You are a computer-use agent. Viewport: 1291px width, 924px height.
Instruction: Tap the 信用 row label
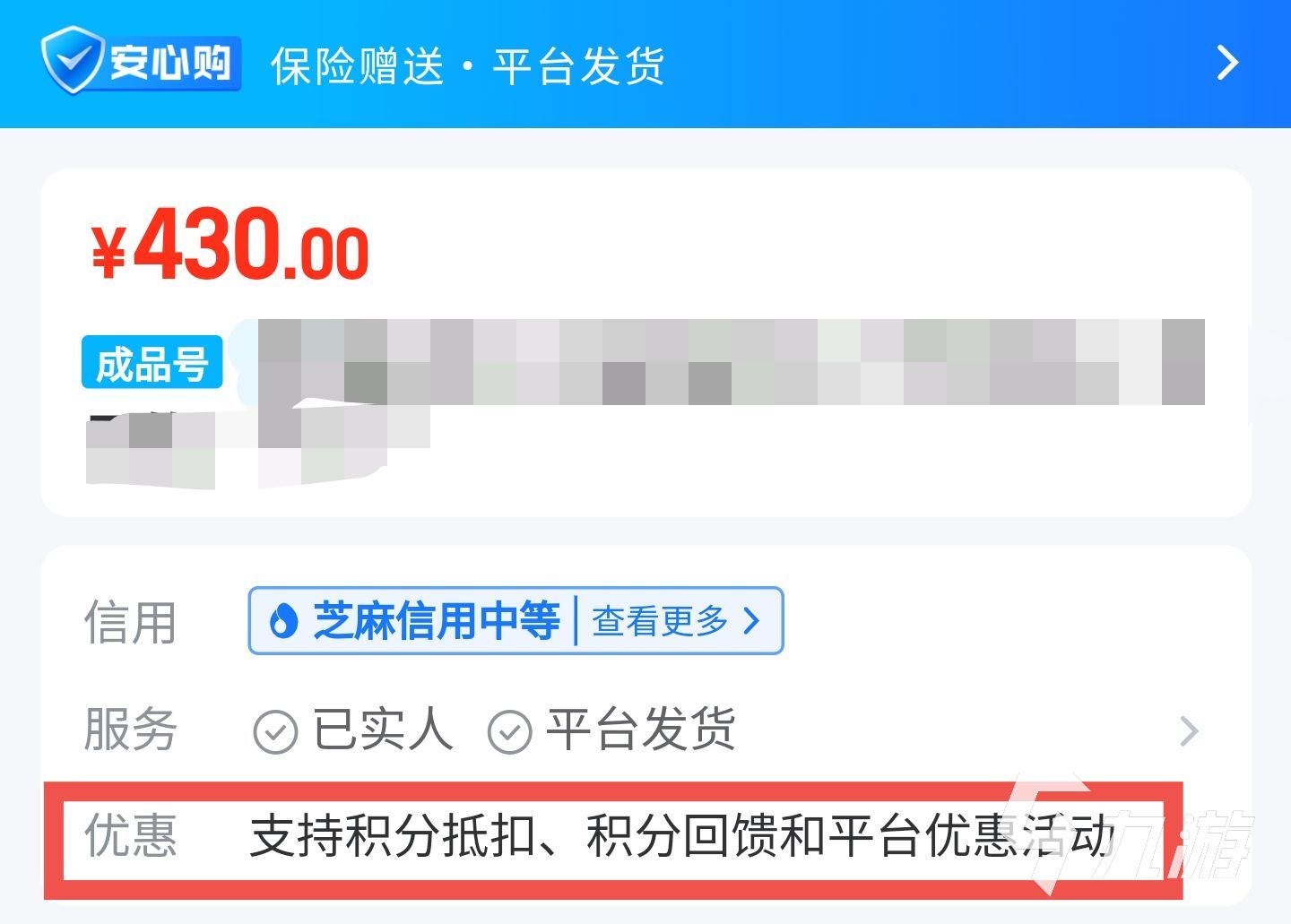[130, 622]
